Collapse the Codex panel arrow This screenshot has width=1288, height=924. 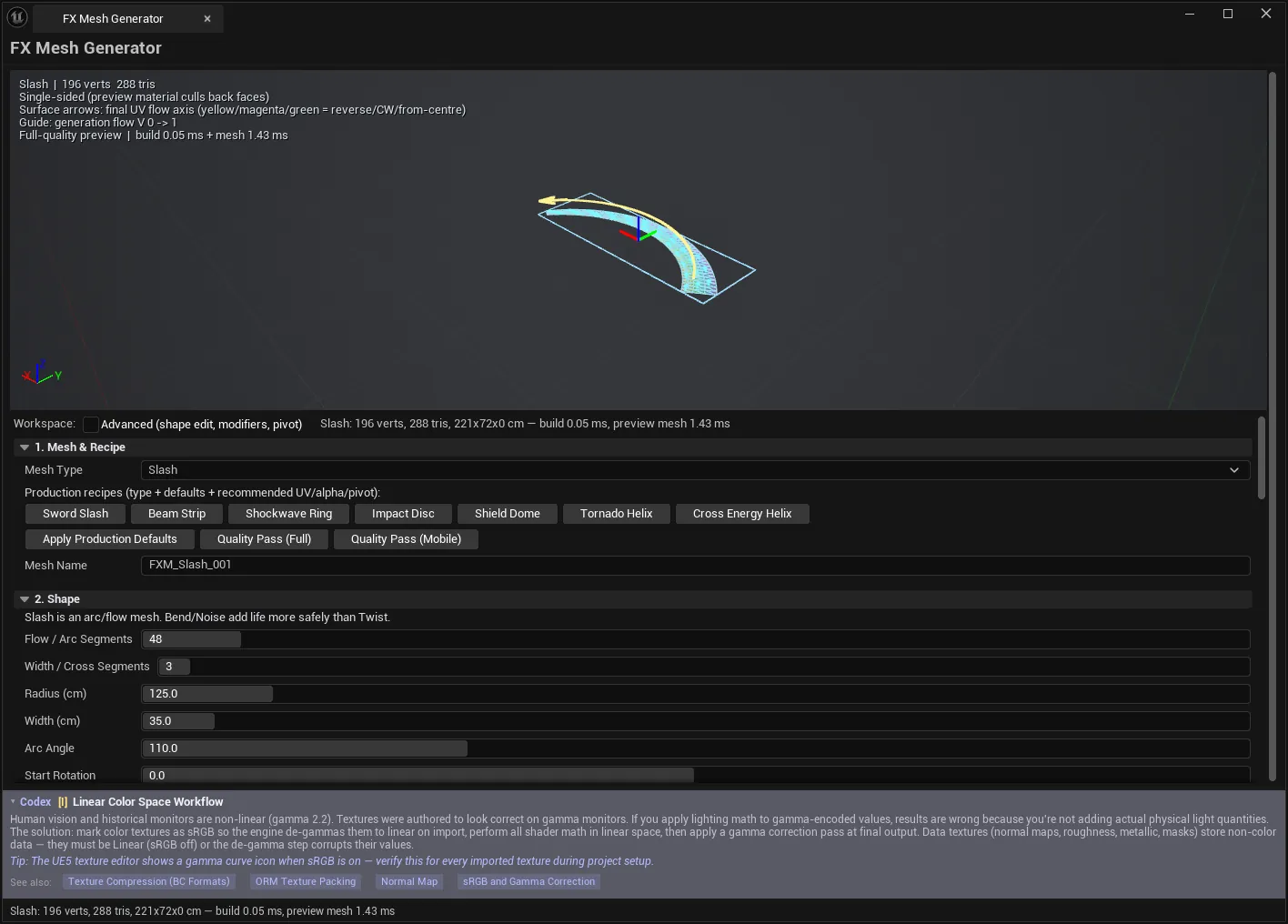(13, 802)
